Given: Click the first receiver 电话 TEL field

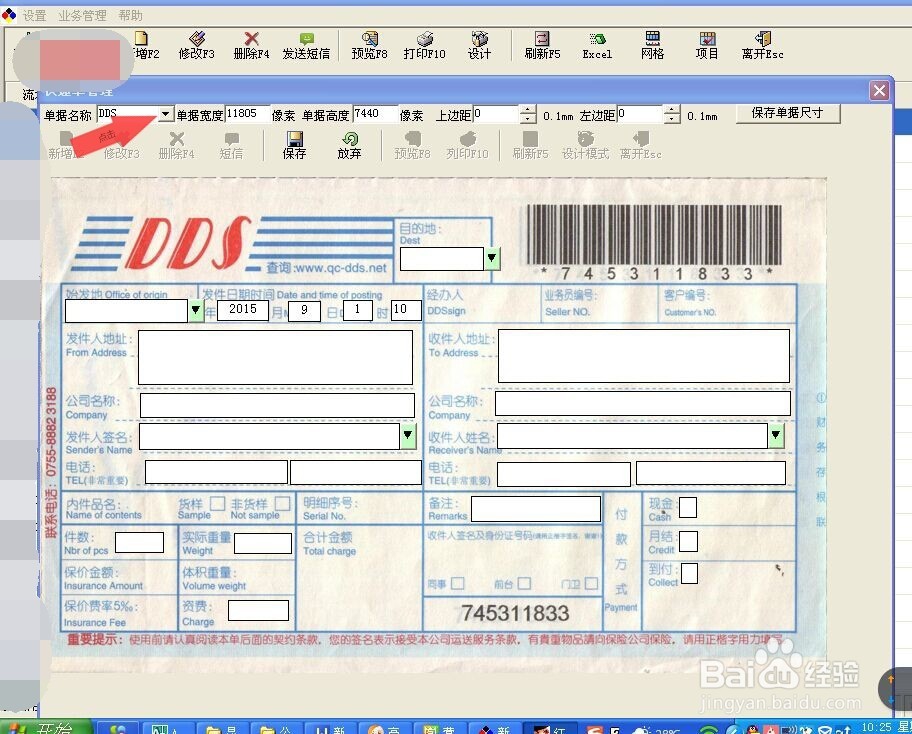Looking at the screenshot, I should 564,474.
